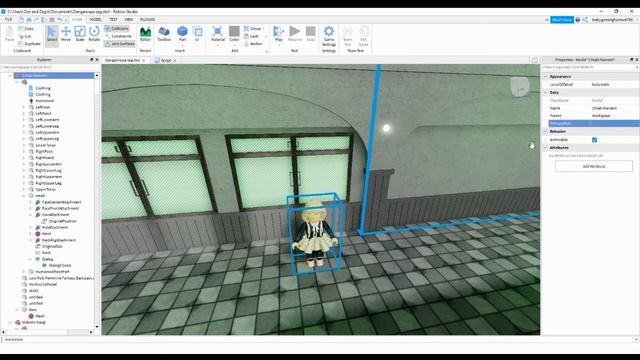Switch to the VIEW ribbon tab
The height and width of the screenshot is (360, 640).
(129, 20)
